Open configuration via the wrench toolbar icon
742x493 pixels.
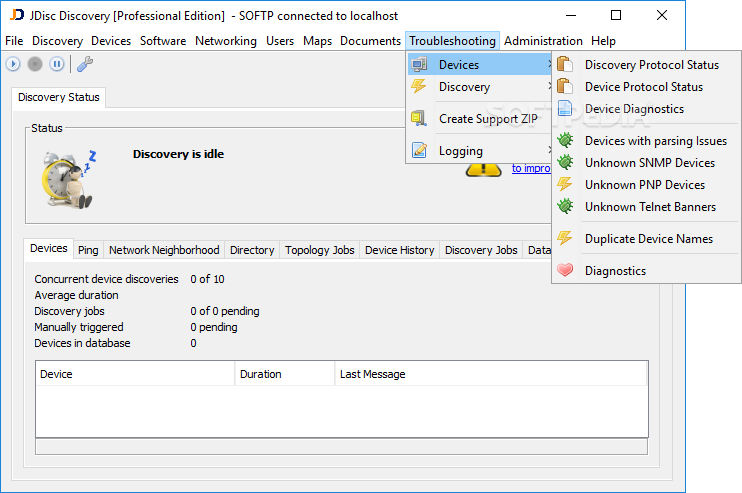85,64
